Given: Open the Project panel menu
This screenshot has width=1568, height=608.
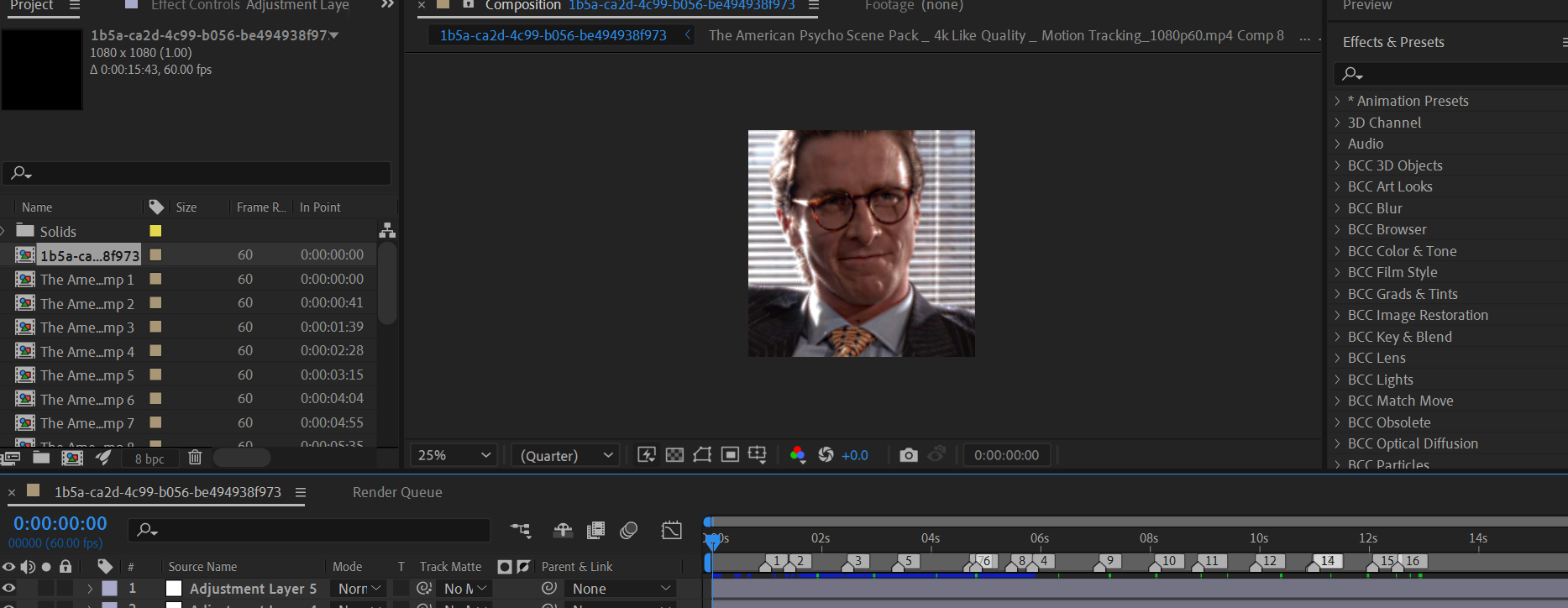Looking at the screenshot, I should [x=74, y=5].
